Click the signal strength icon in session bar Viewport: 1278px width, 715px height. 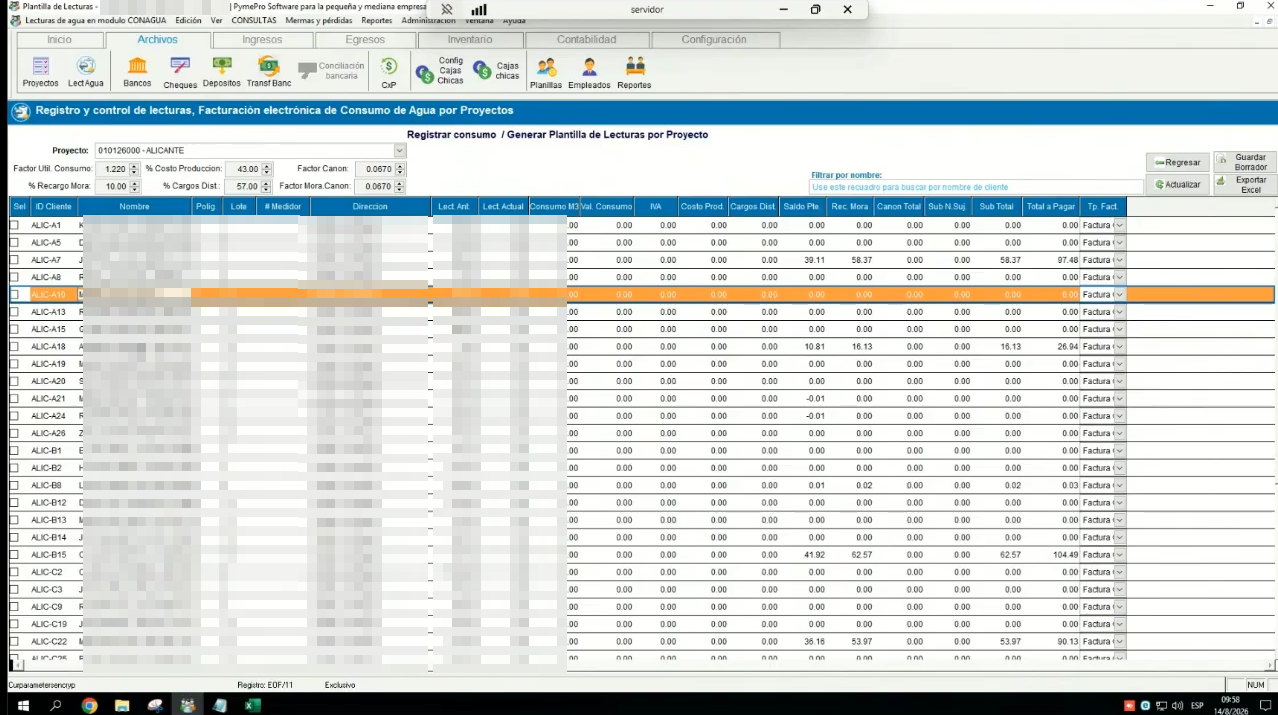[x=479, y=9]
